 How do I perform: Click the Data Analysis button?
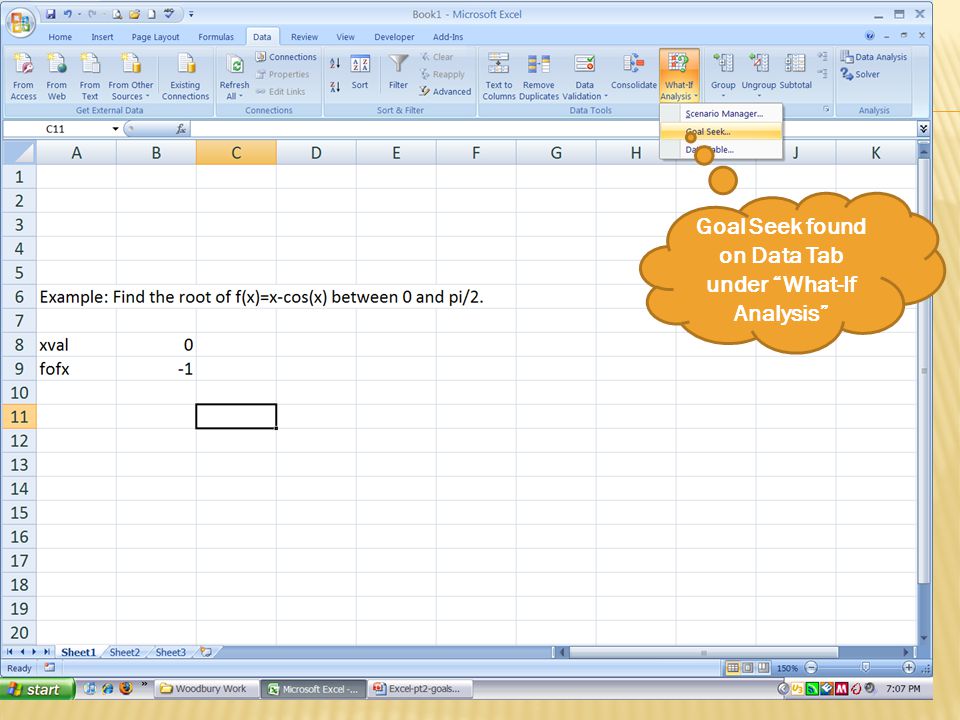point(874,57)
